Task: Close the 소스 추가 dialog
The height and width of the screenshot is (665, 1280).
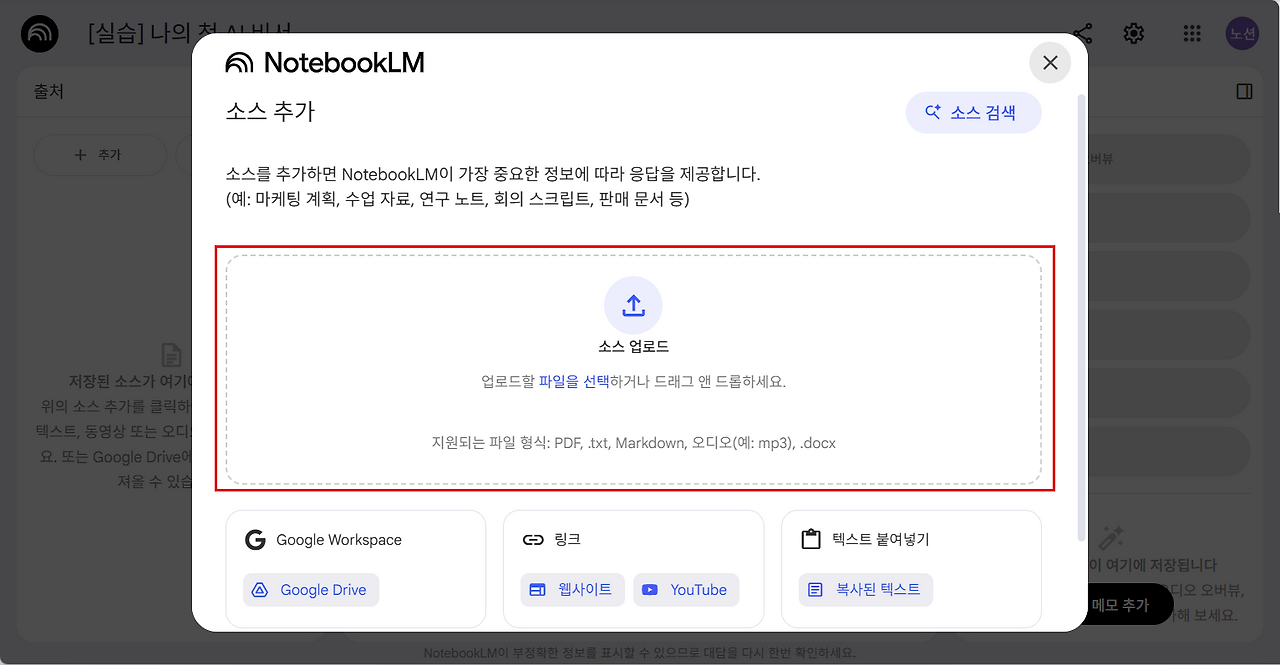Action: 1050,63
